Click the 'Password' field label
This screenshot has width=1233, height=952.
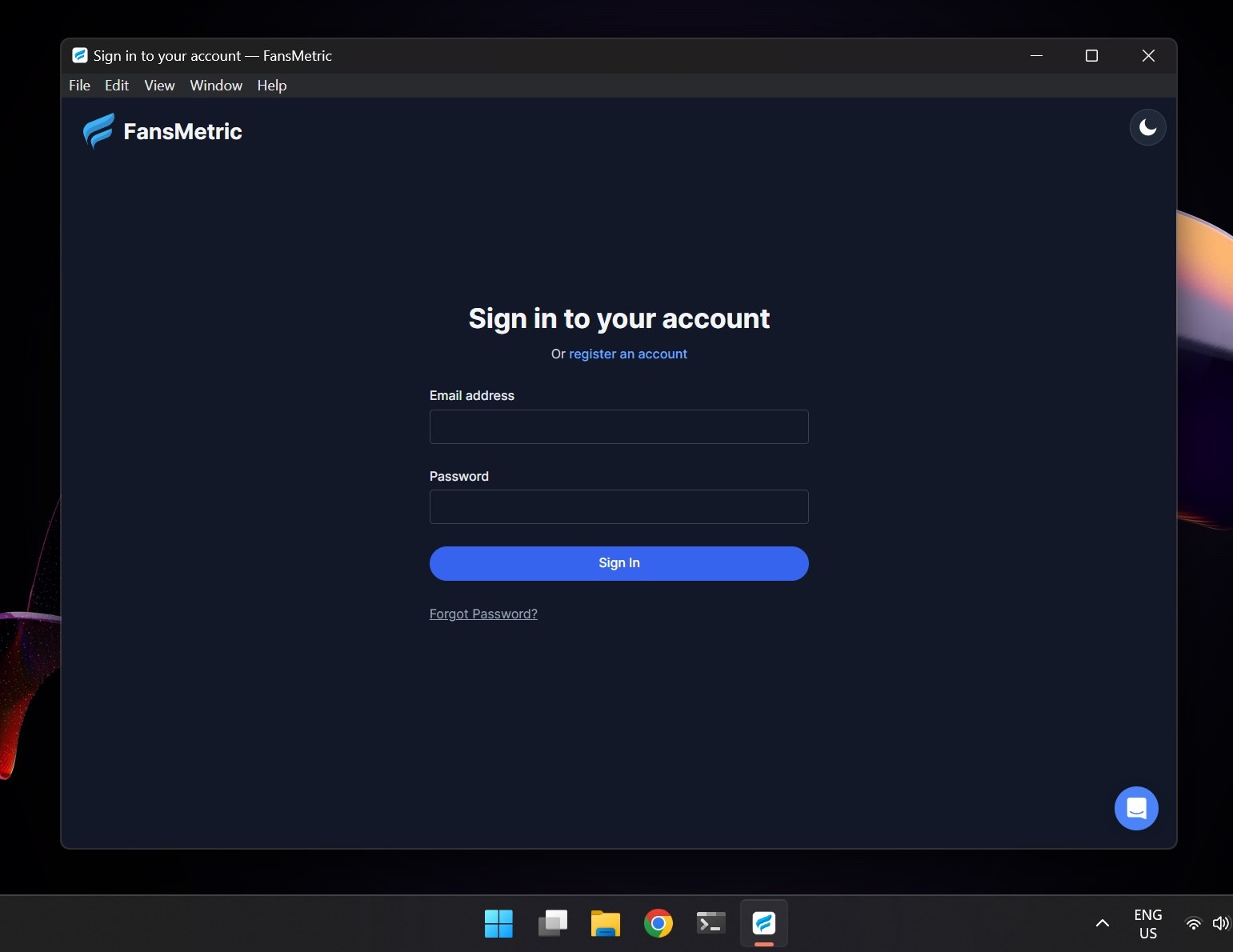pos(459,476)
